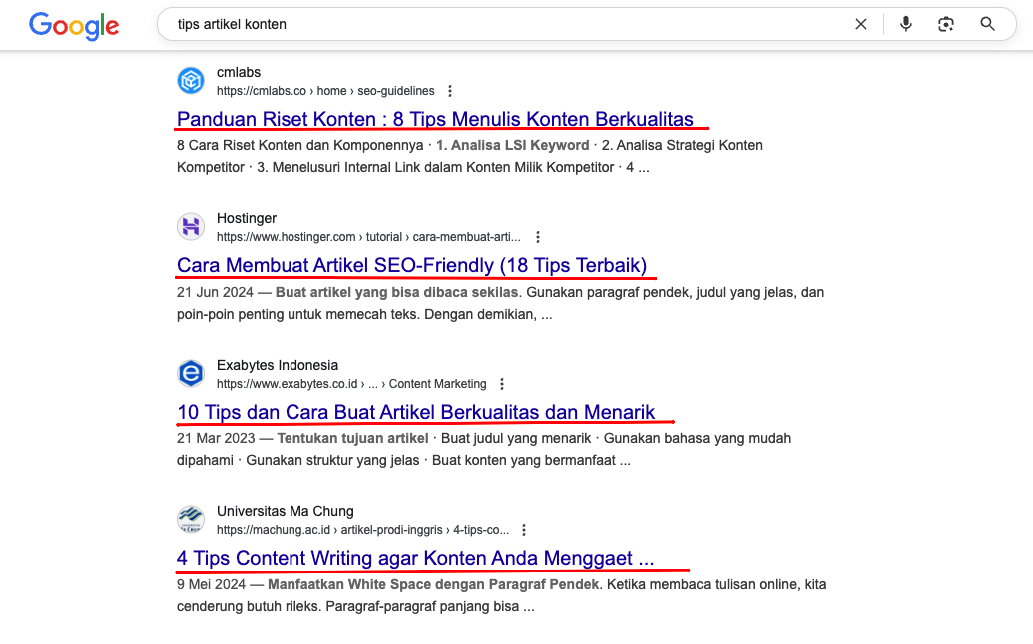The width and height of the screenshot is (1033, 644).
Task: Click the cmlabs site favicon
Action: [190, 81]
